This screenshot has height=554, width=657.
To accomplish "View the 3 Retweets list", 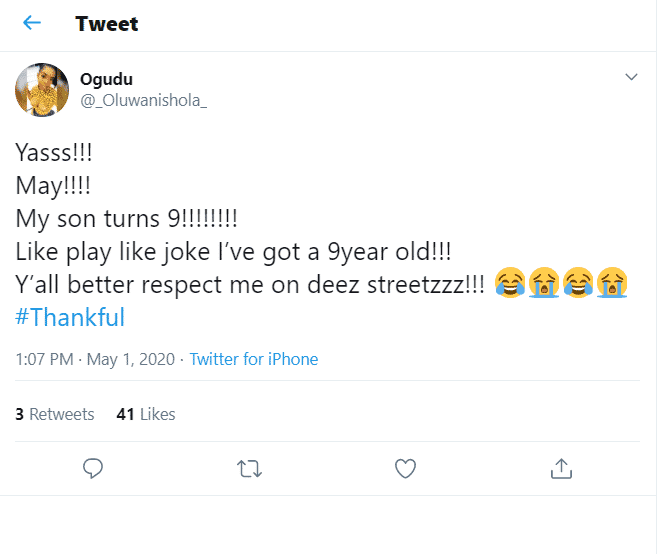I will pyautogui.click(x=55, y=413).
